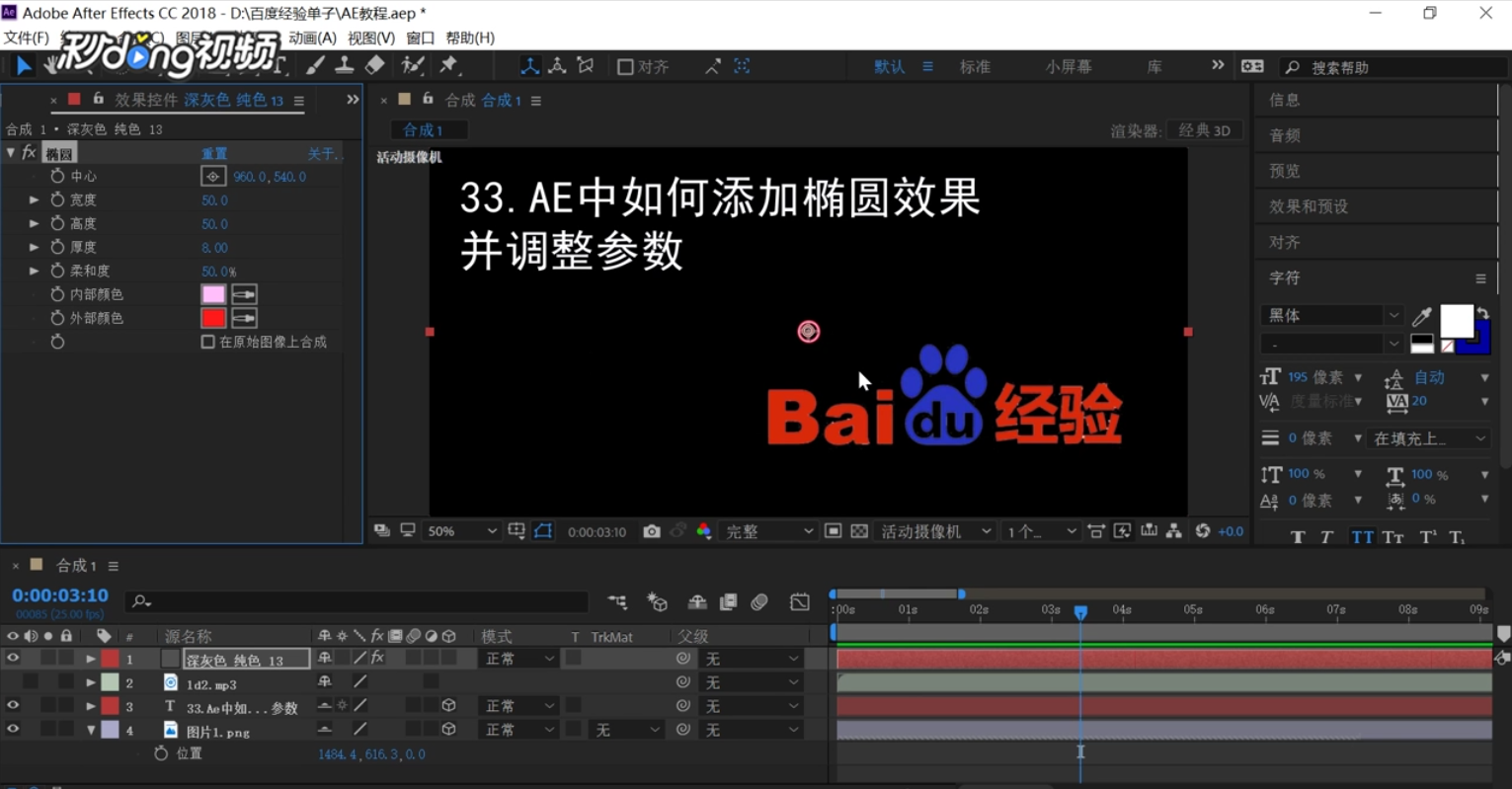The image size is (1512, 789).
Task: Hide layer 1 深灰色 纯色 13
Action: coord(13,659)
